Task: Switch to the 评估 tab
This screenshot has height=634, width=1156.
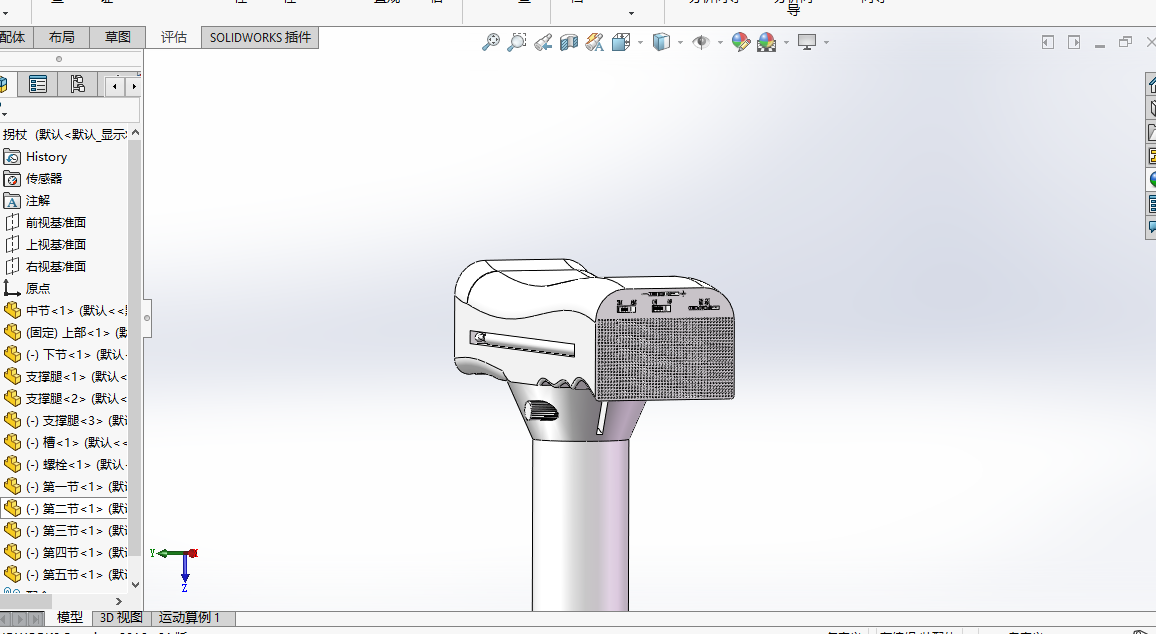Action: click(x=174, y=37)
